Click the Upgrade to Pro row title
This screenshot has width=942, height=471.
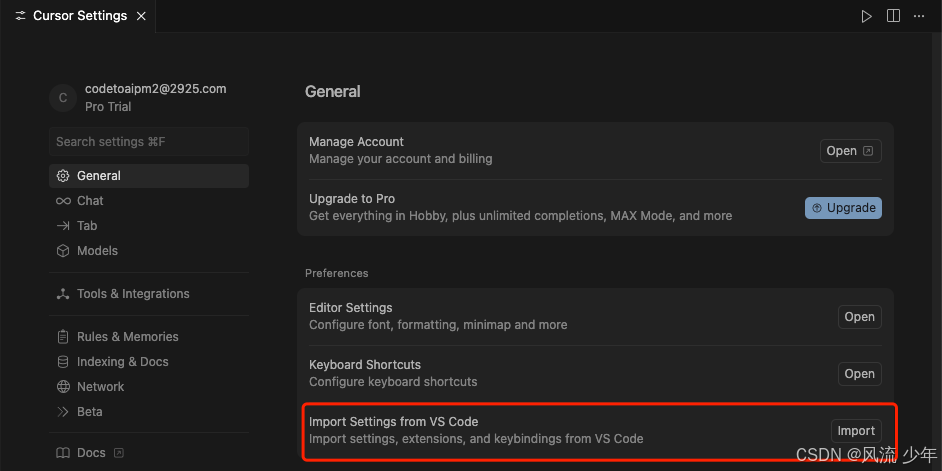tap(352, 199)
